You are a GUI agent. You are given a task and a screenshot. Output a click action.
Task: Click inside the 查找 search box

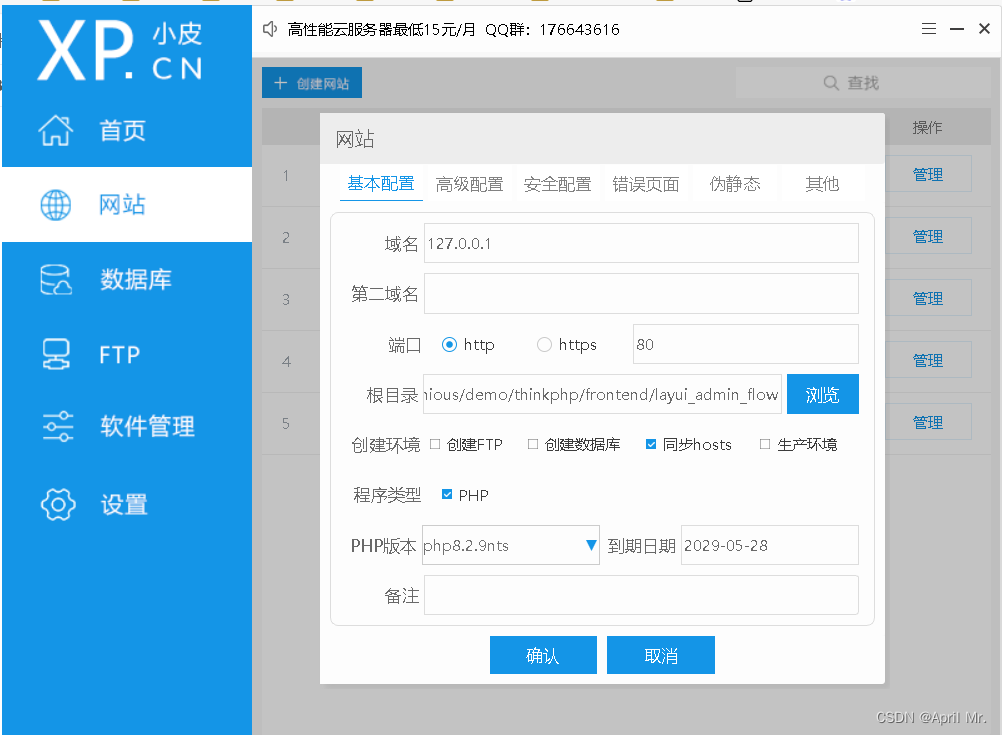(862, 82)
